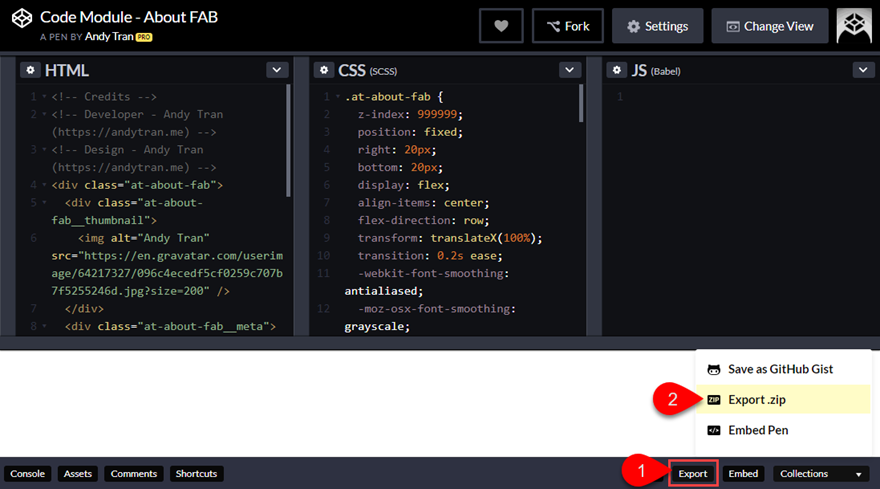Click the Change View button
880x489 pixels.
click(x=769, y=26)
